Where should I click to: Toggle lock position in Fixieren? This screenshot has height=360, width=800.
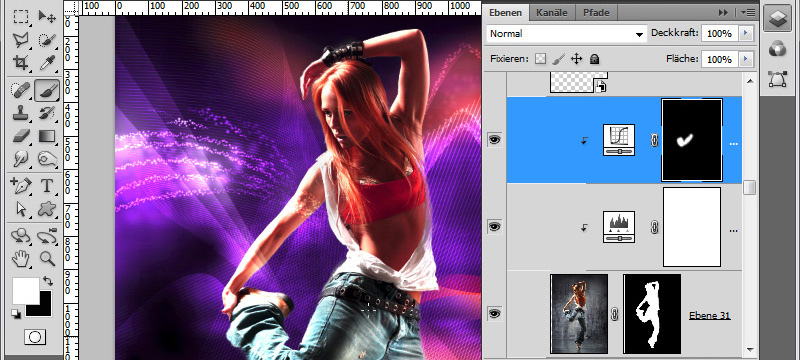click(577, 59)
